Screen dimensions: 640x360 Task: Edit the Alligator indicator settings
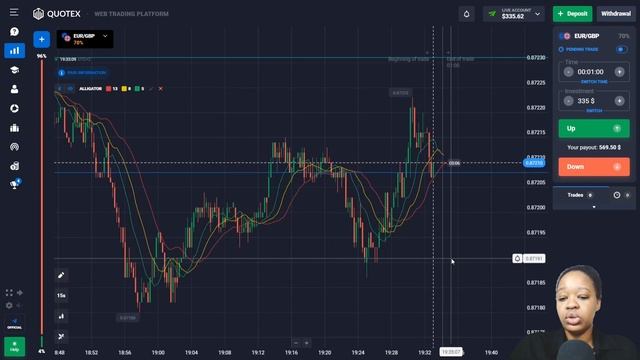(x=151, y=89)
